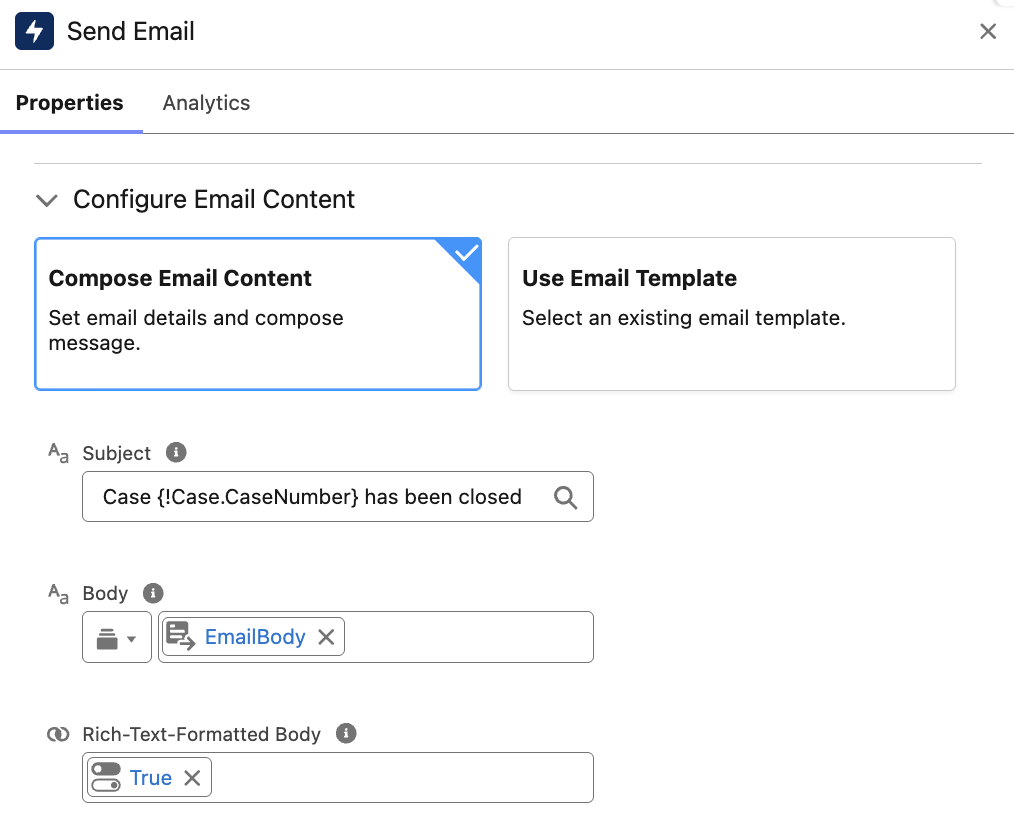Open the Subject field search magnifier
The height and width of the screenshot is (828, 1014).
tap(566, 496)
